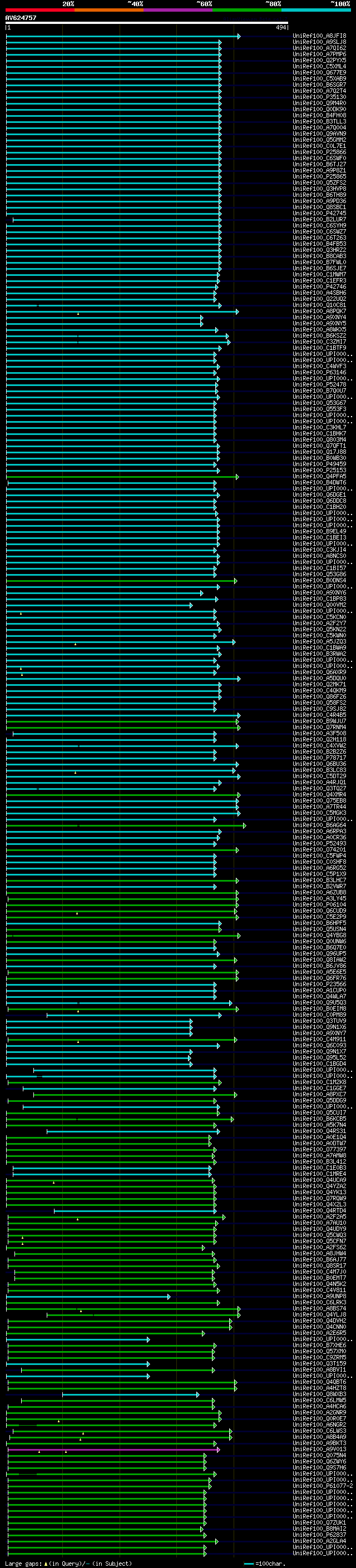Select the UniRef100_B6TJ27 label
Image resolution: width=356 pixels, height=1568 pixels.
pyautogui.click(x=319, y=164)
